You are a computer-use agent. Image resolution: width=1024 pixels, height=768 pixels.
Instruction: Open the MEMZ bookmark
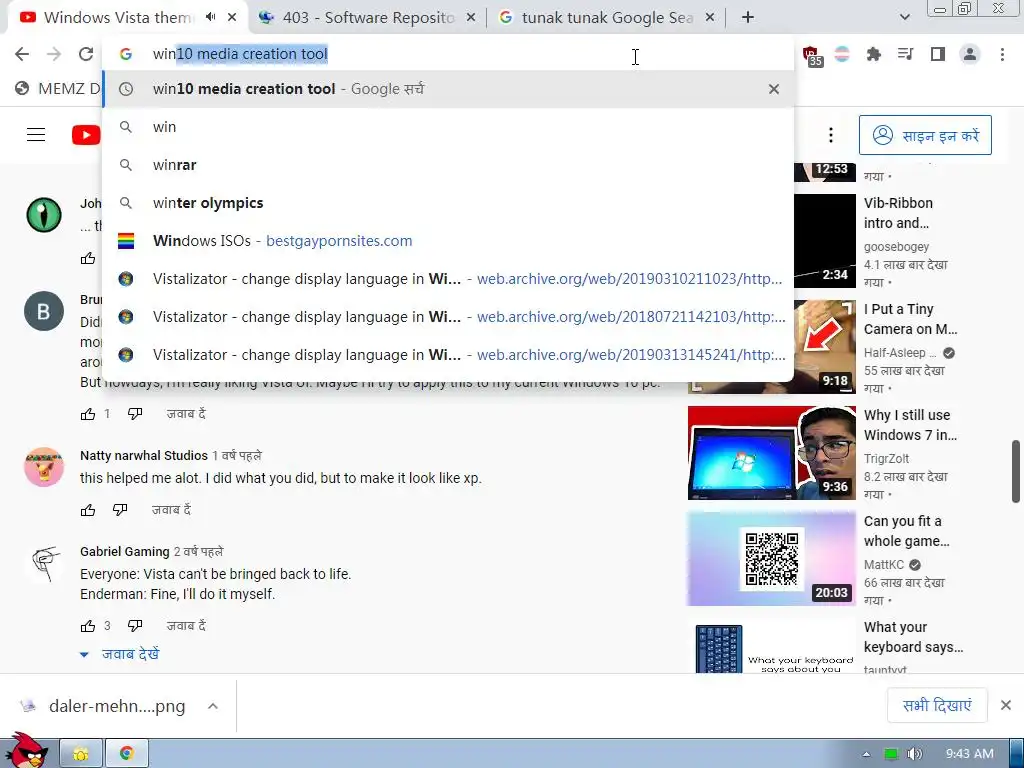(59, 88)
